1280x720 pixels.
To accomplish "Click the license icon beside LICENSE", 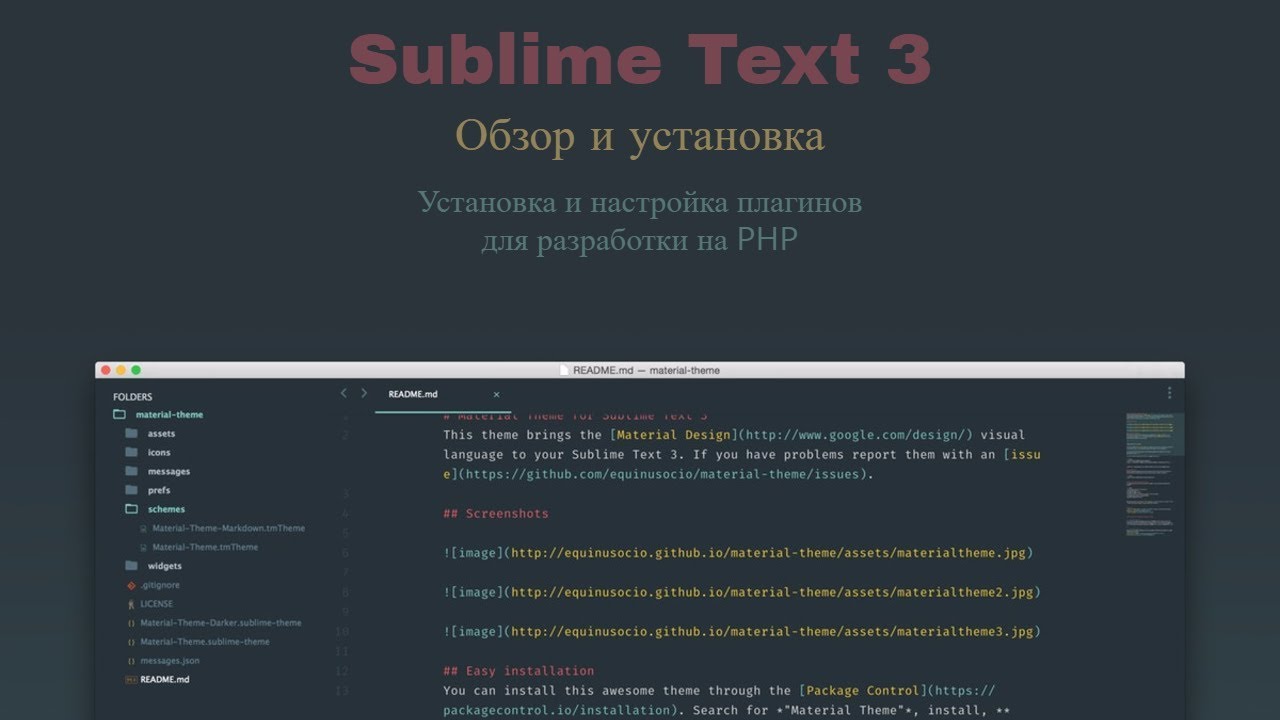I will pos(131,604).
